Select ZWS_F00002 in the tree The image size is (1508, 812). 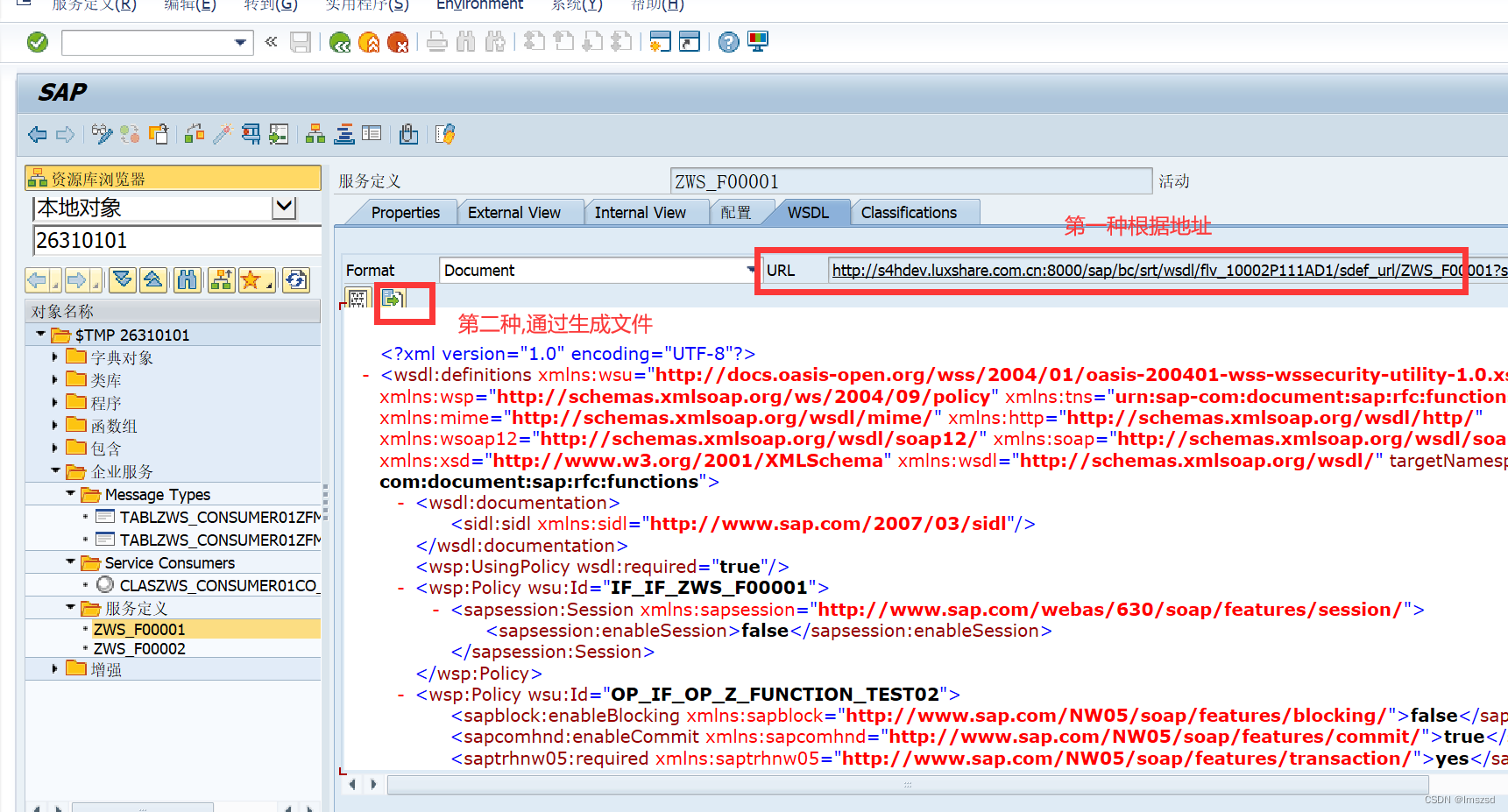139,649
